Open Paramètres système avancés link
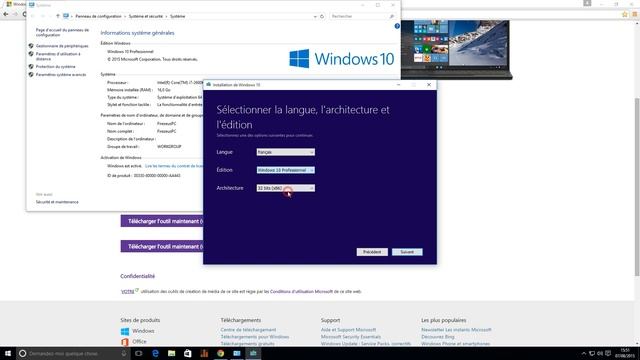This screenshot has width=640, height=360. click(61, 75)
